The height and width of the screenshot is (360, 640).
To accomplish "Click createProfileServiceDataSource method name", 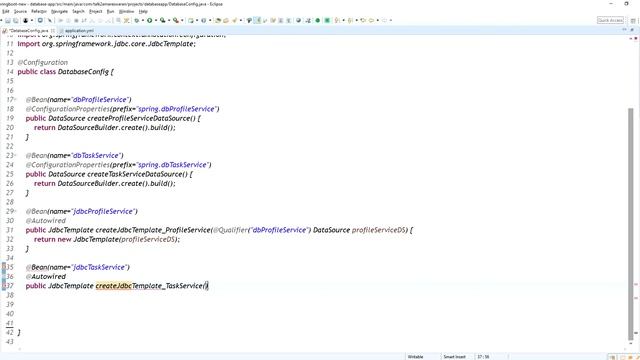I will point(139,118).
